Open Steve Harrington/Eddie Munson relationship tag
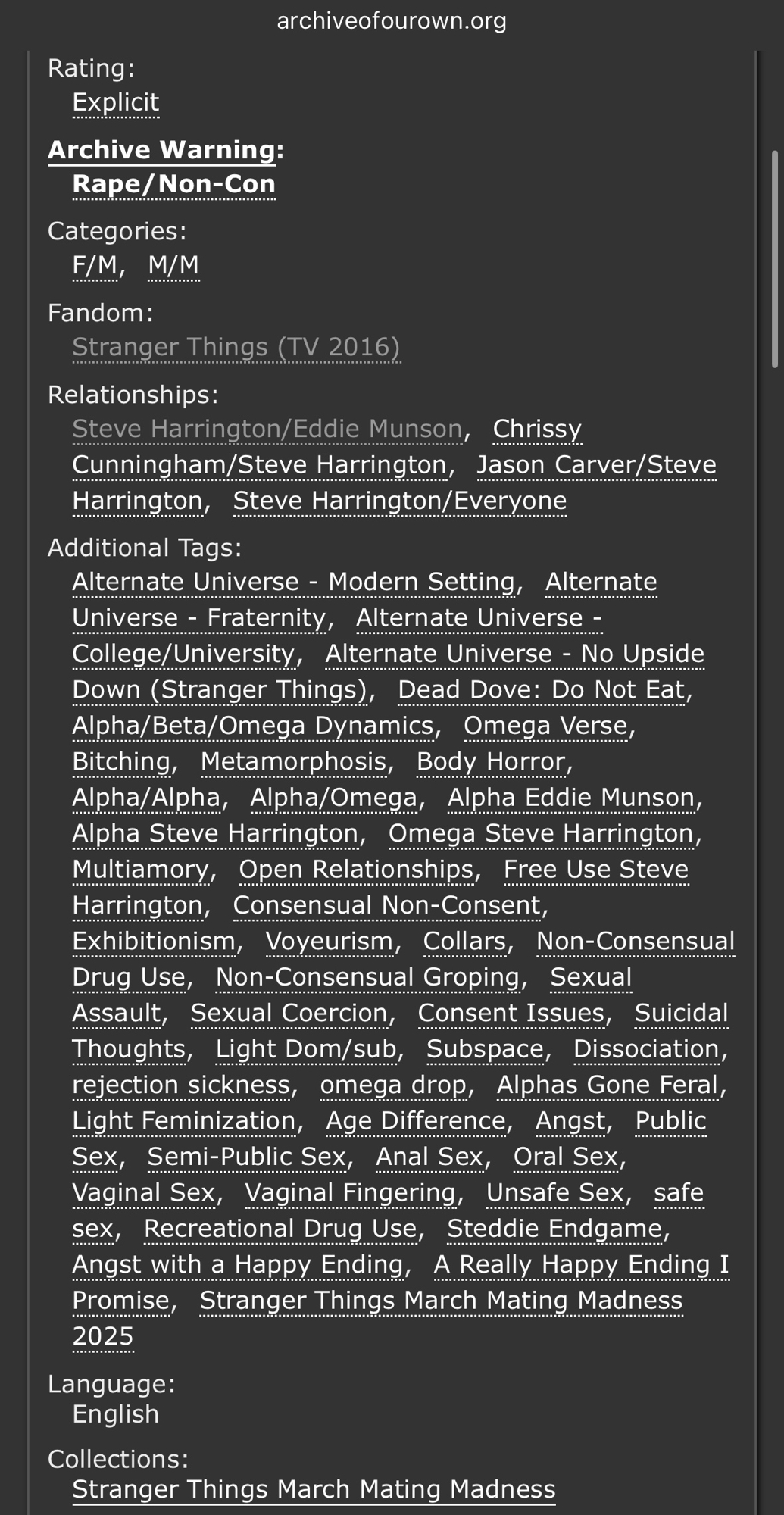The width and height of the screenshot is (784, 1515). 267,429
